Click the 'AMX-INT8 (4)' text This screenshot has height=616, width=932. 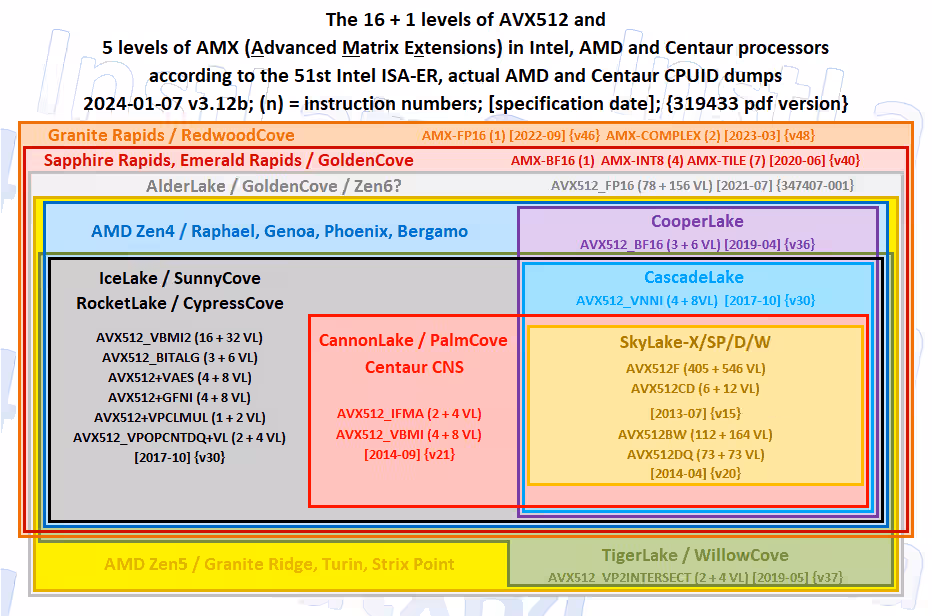pyautogui.click(x=642, y=161)
